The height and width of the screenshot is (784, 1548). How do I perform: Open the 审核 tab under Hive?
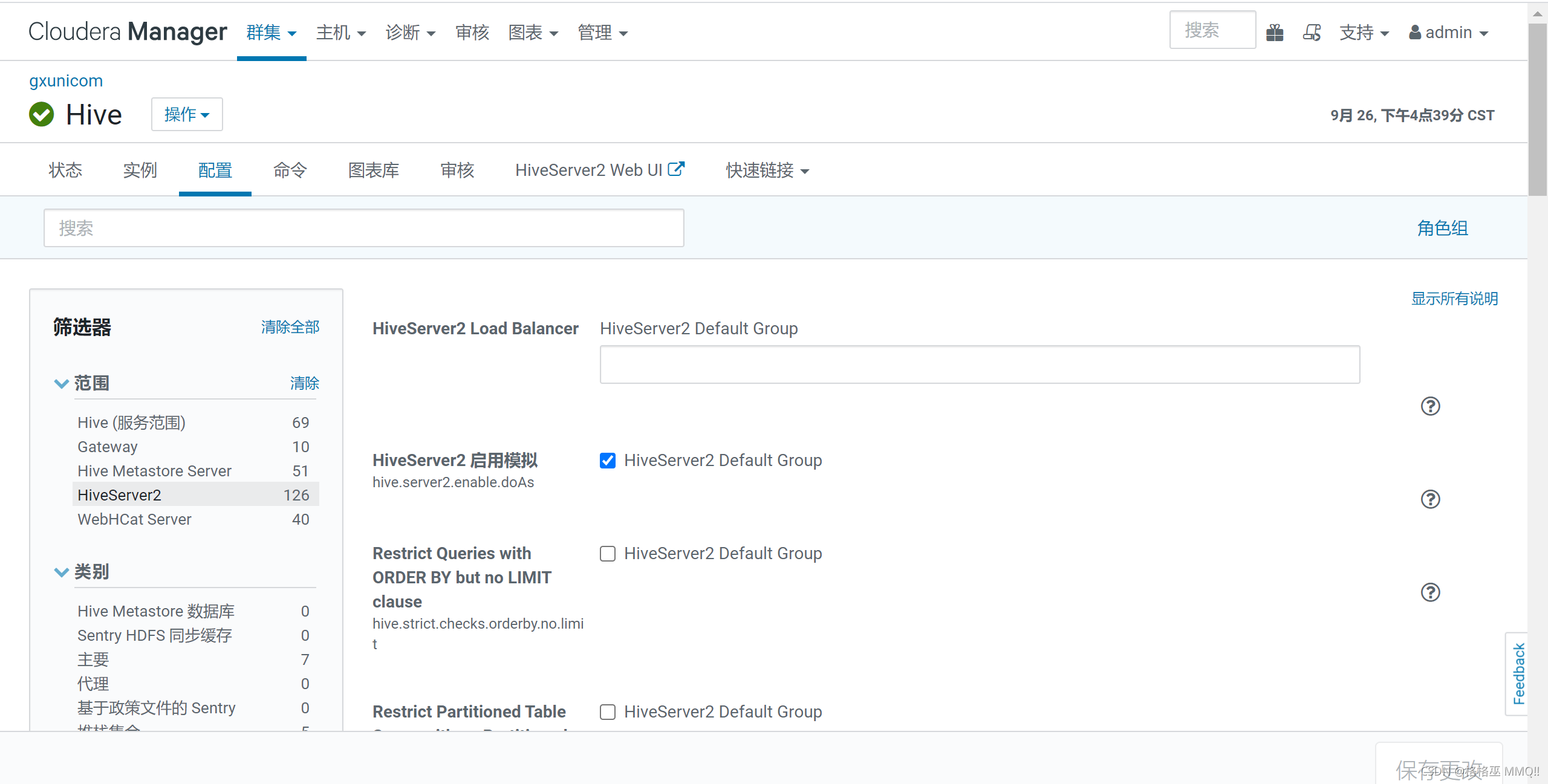pos(457,170)
